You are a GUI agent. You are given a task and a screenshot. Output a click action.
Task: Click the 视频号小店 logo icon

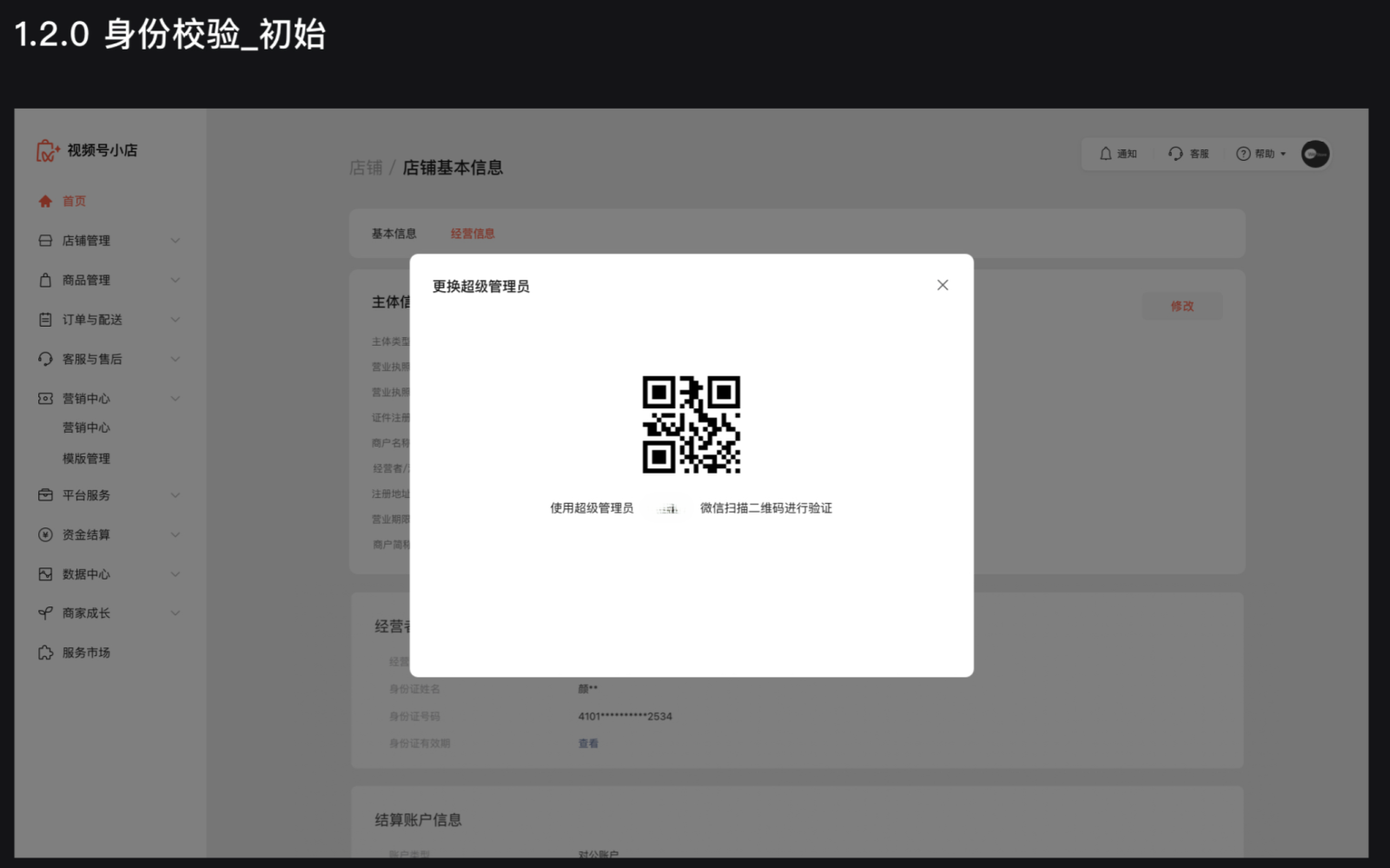pos(48,151)
